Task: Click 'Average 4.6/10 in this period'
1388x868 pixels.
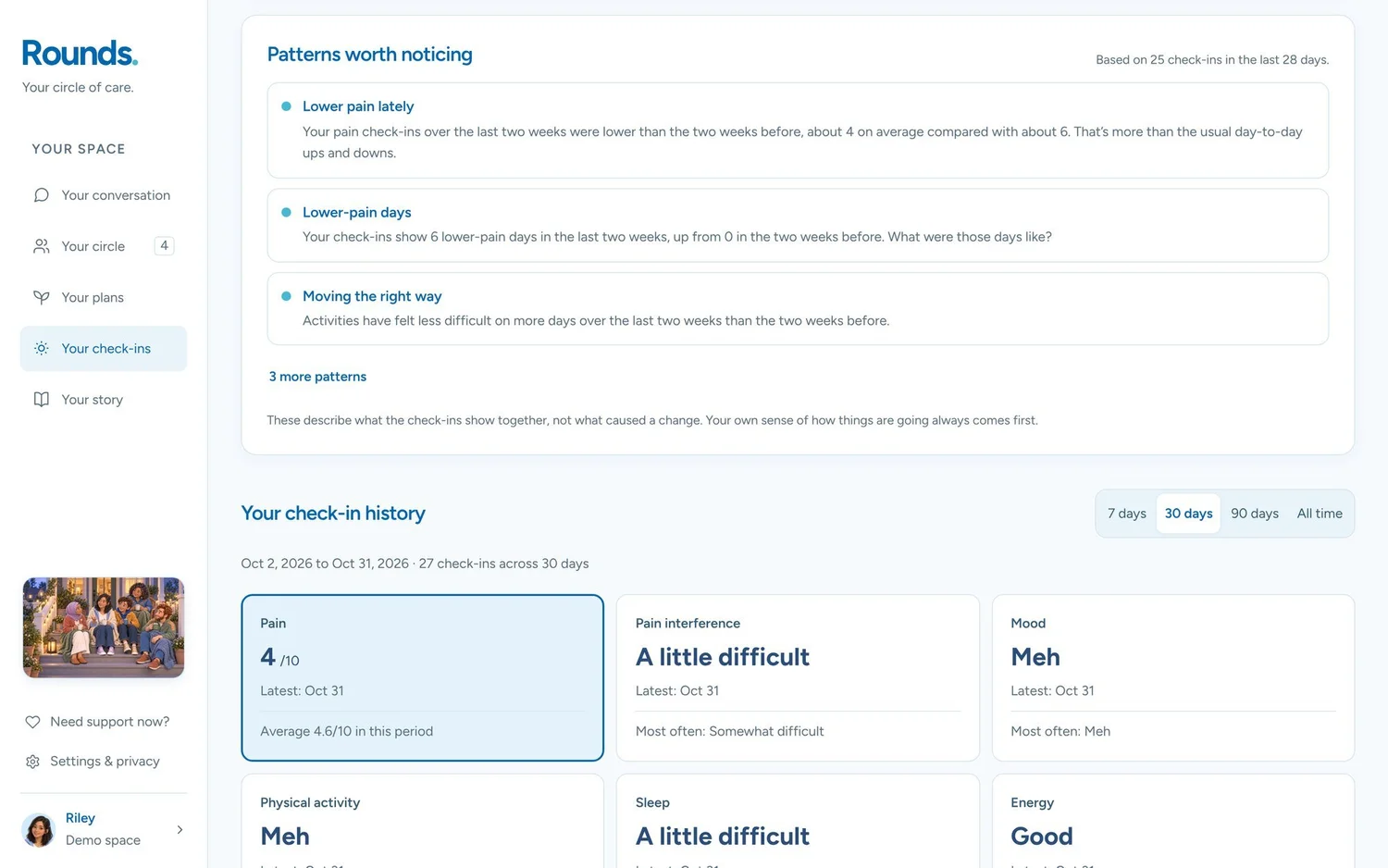Action: (347, 731)
